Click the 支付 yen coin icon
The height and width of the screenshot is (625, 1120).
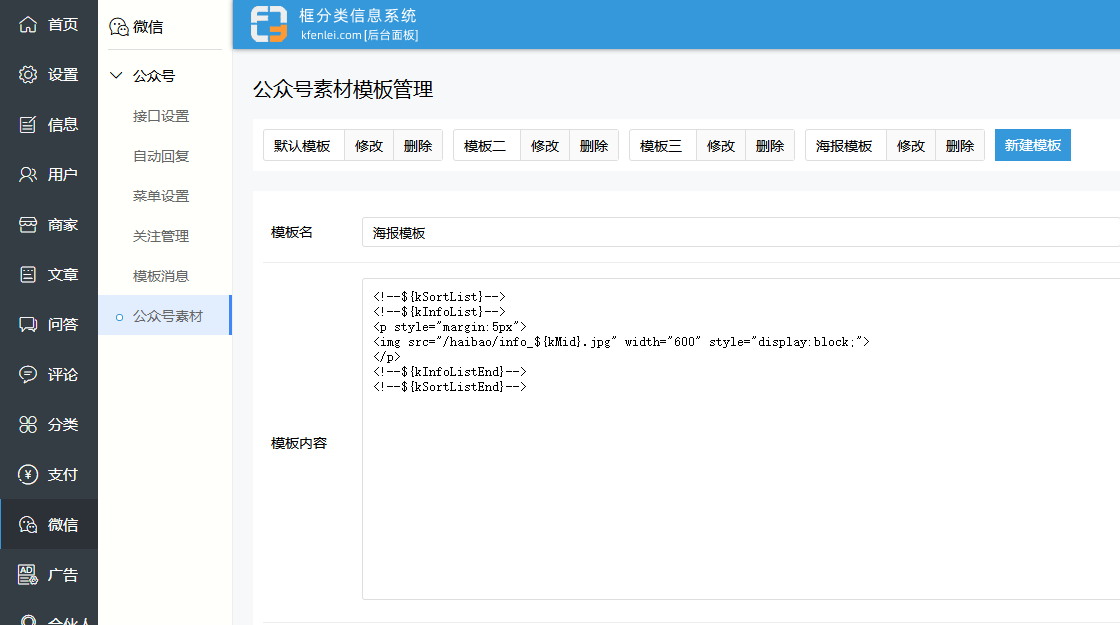click(x=28, y=474)
